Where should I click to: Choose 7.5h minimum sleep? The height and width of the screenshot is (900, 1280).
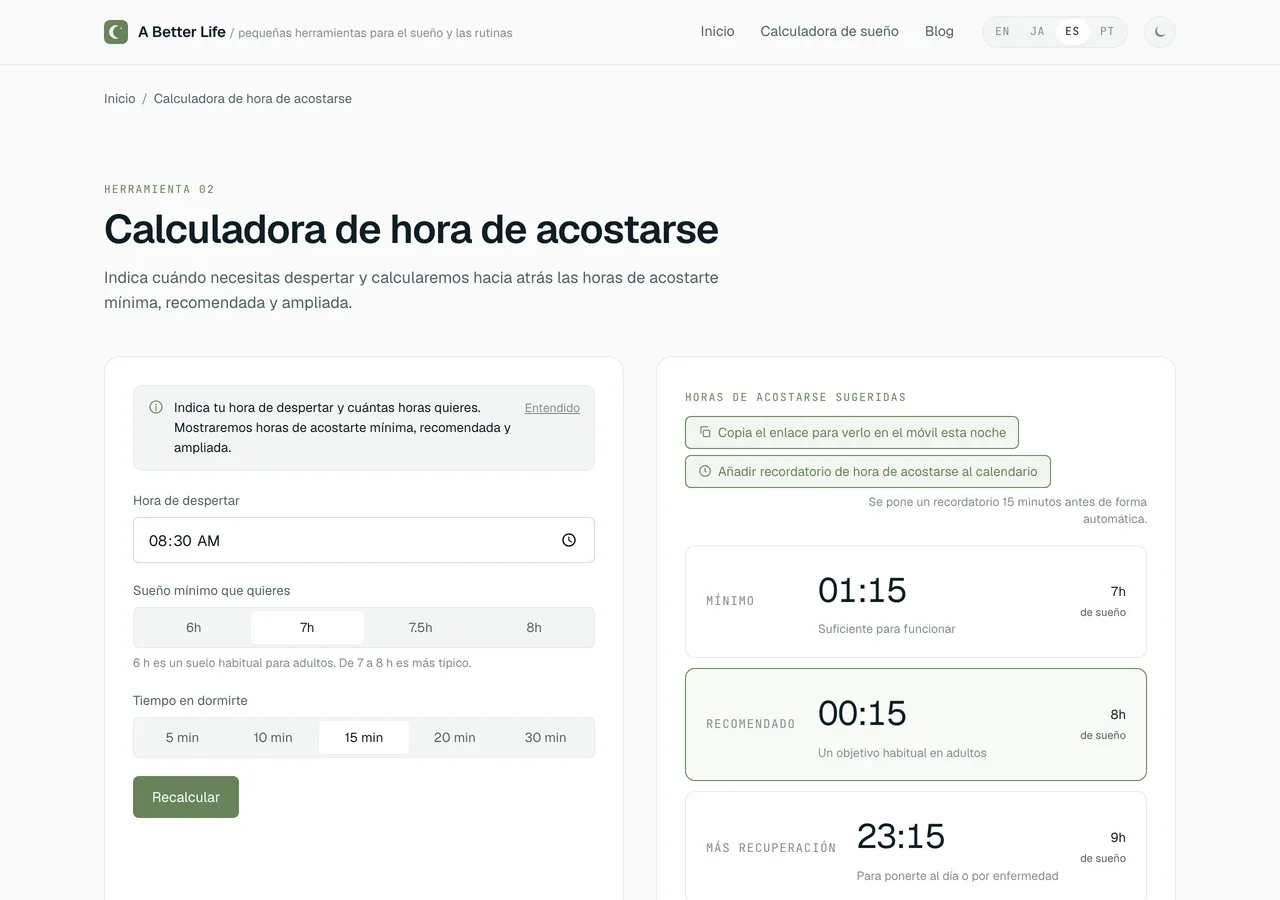click(x=421, y=627)
